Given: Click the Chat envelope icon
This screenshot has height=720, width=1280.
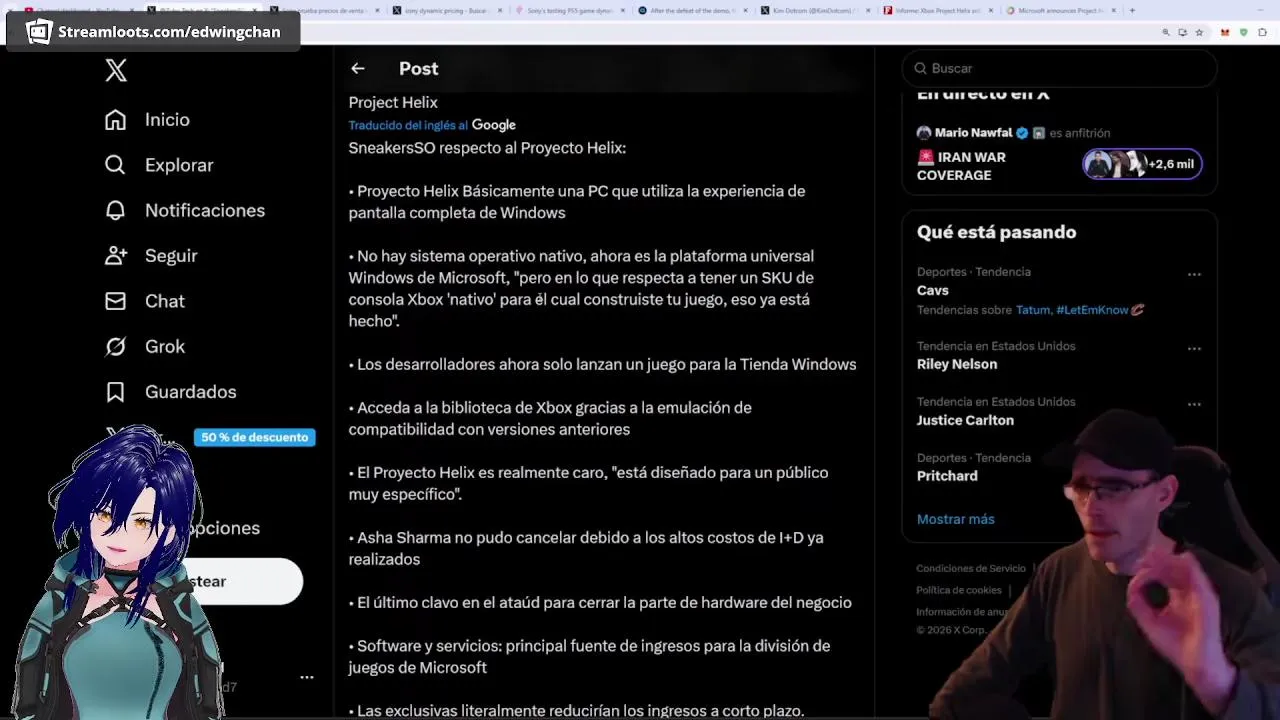Looking at the screenshot, I should click(x=116, y=301).
